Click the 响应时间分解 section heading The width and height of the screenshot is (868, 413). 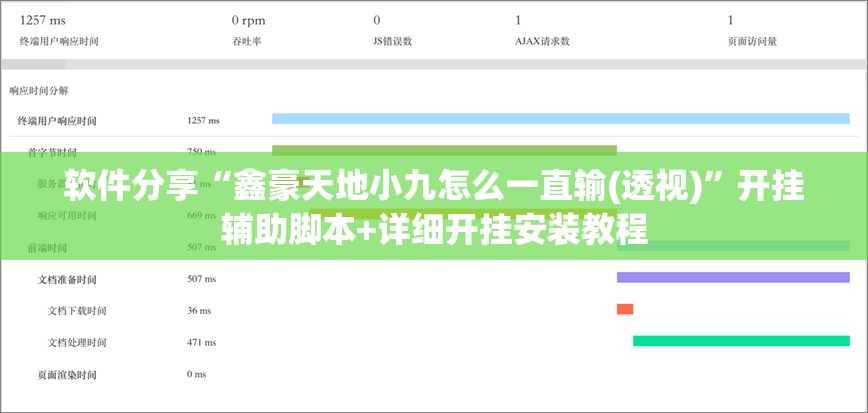tap(39, 91)
